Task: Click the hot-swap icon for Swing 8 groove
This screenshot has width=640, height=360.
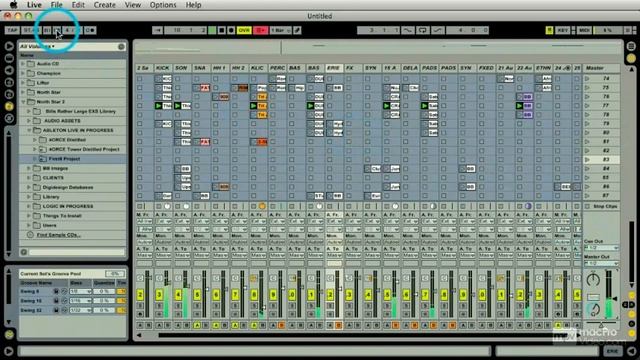Action: tap(64, 291)
